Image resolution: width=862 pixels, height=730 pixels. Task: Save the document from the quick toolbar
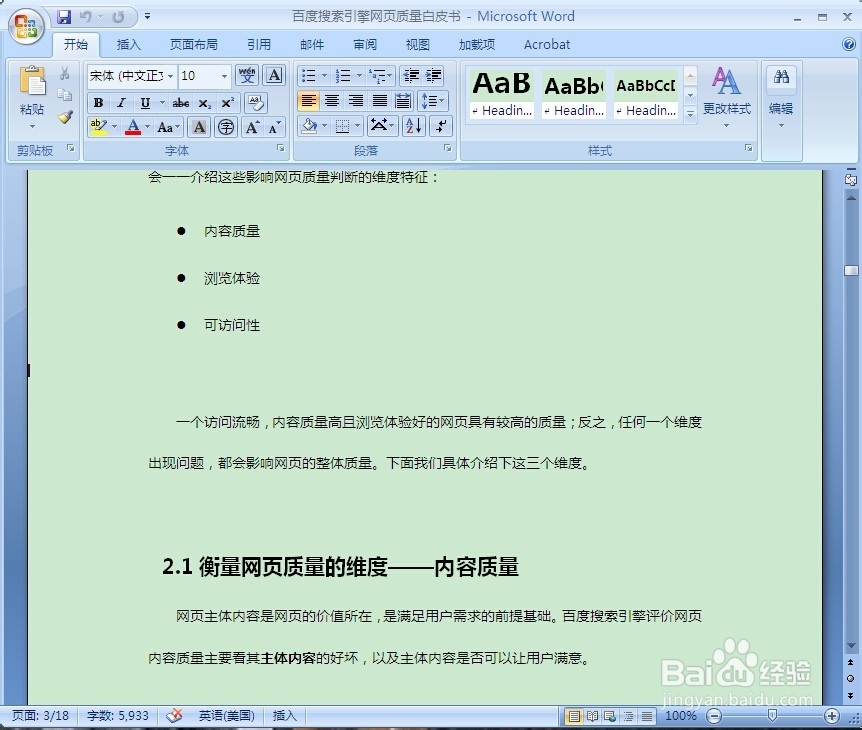(64, 17)
